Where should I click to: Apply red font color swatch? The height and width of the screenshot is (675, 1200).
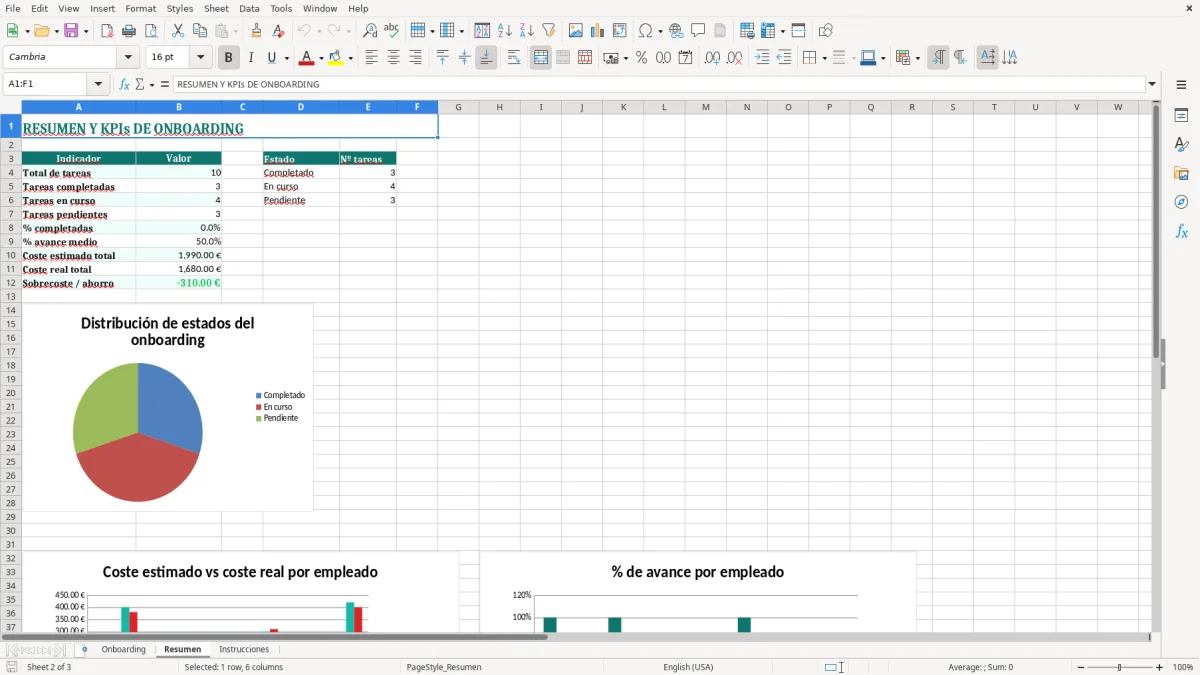coord(306,58)
